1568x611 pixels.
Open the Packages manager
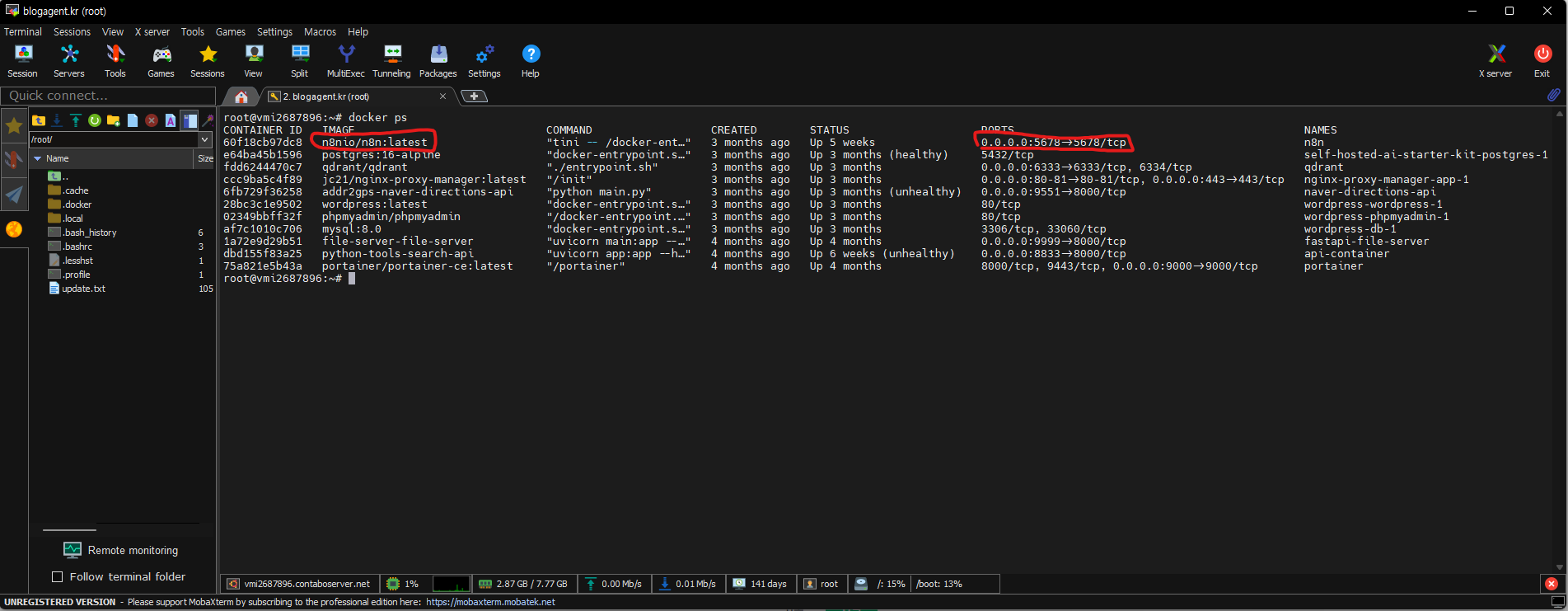(438, 61)
